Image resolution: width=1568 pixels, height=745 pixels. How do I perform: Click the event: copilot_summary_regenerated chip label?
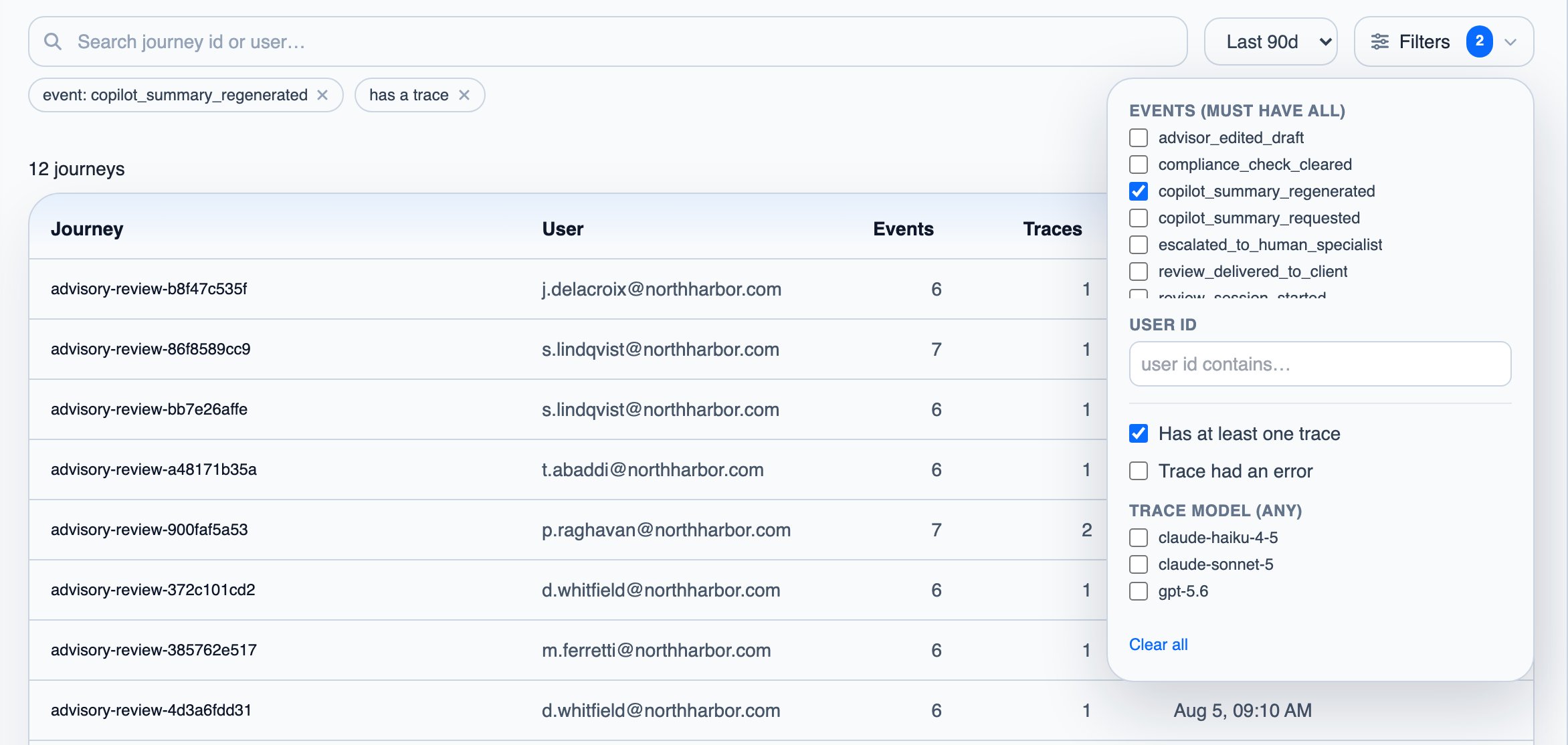tap(175, 95)
